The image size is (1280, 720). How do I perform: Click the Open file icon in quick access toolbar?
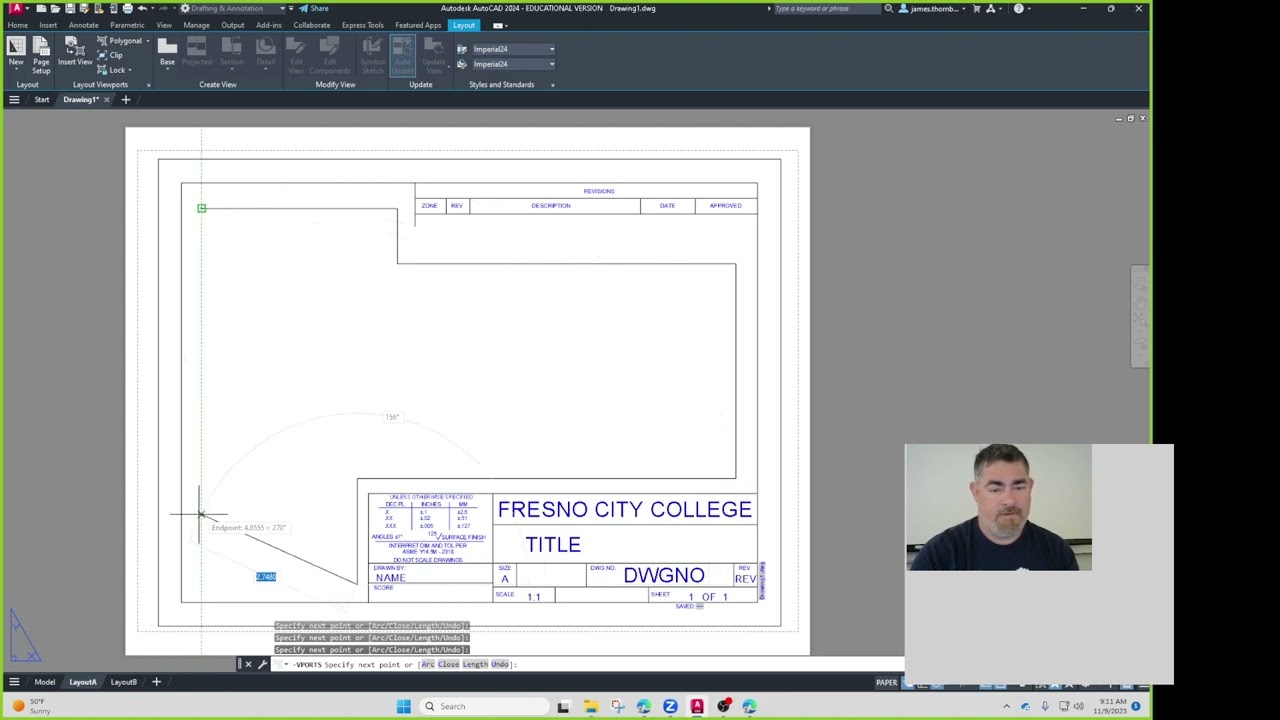tap(55, 8)
